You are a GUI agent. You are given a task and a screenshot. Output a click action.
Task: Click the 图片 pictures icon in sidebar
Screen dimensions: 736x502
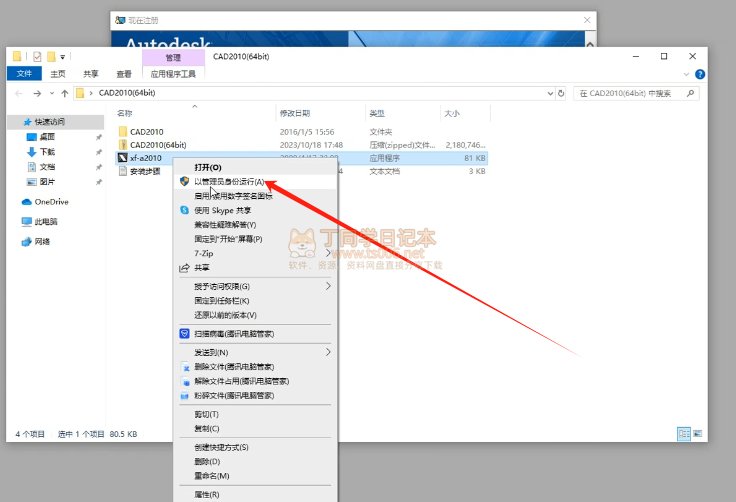point(31,182)
